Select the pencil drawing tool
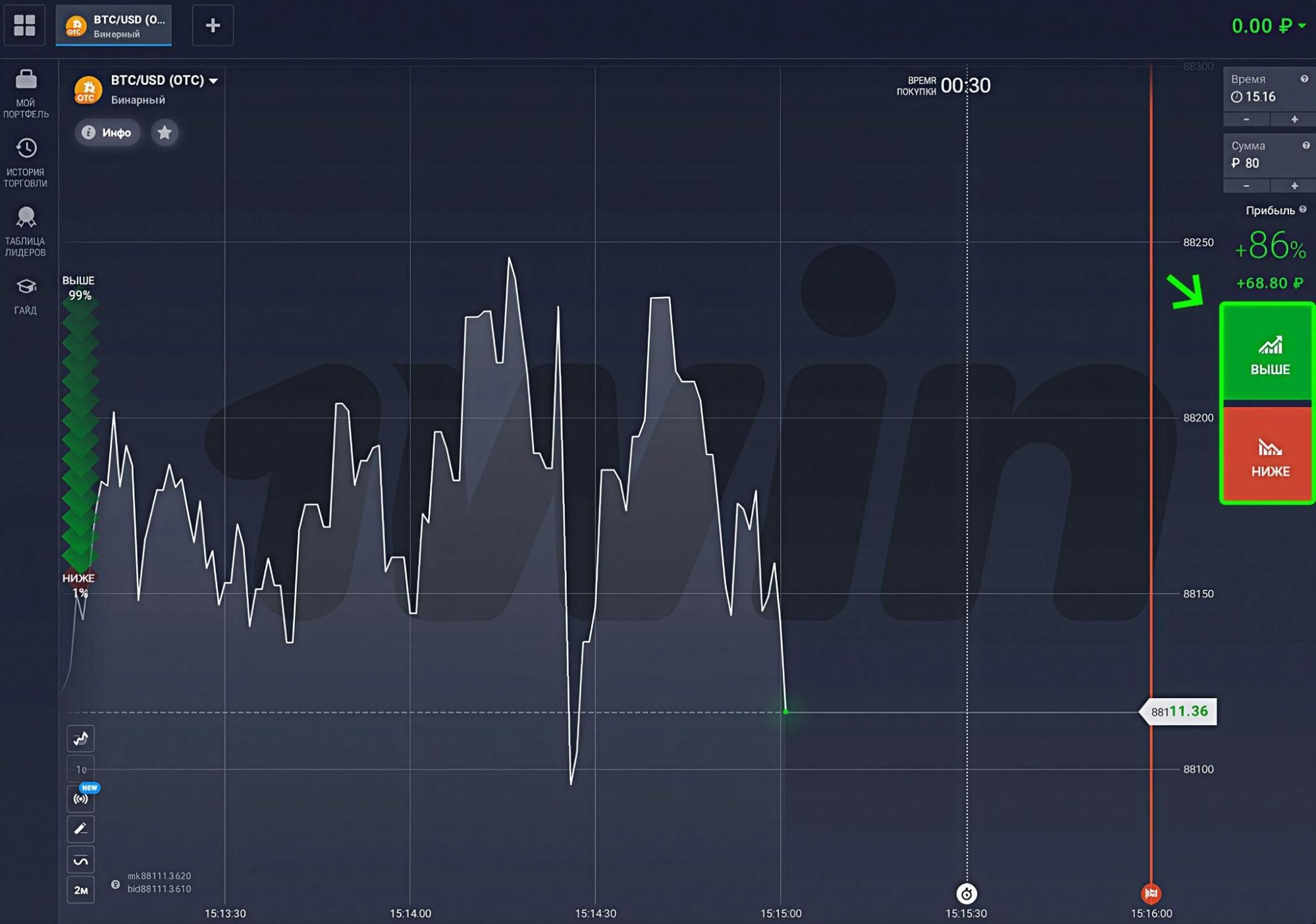Image resolution: width=1316 pixels, height=924 pixels. 80,829
